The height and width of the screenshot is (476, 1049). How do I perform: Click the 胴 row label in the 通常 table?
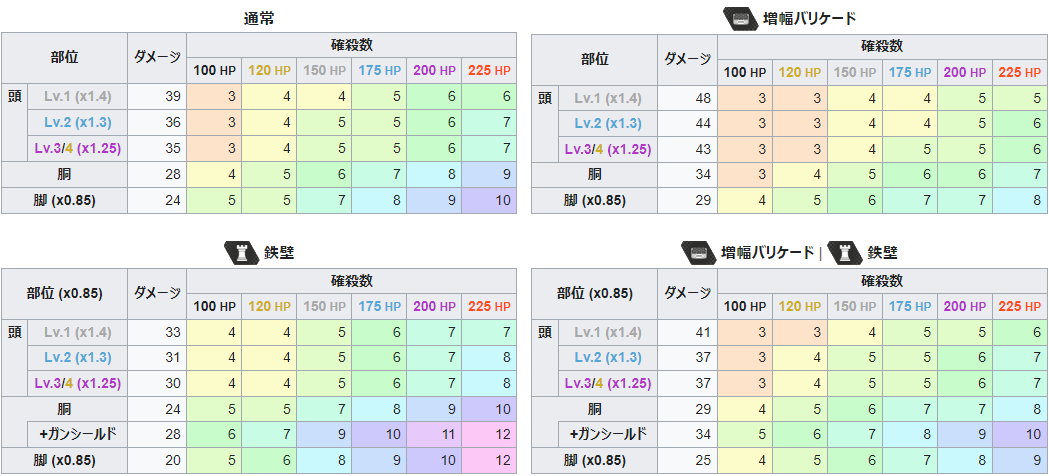click(x=64, y=174)
